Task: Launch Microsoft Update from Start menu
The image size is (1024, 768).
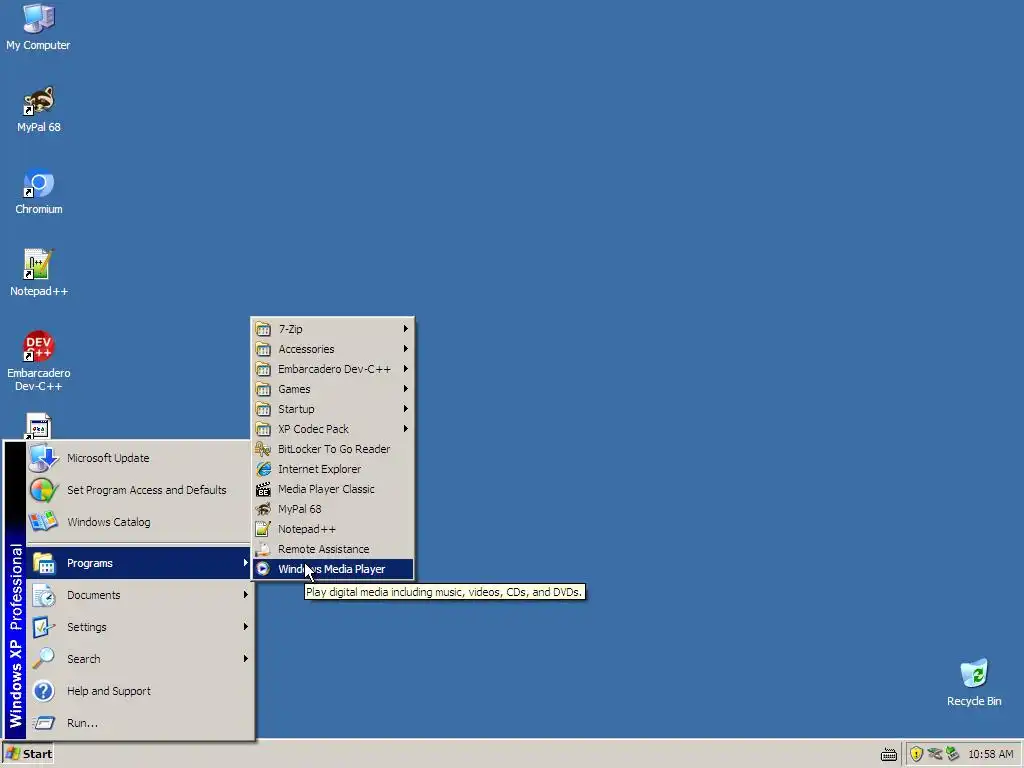Action: pyautogui.click(x=139, y=458)
